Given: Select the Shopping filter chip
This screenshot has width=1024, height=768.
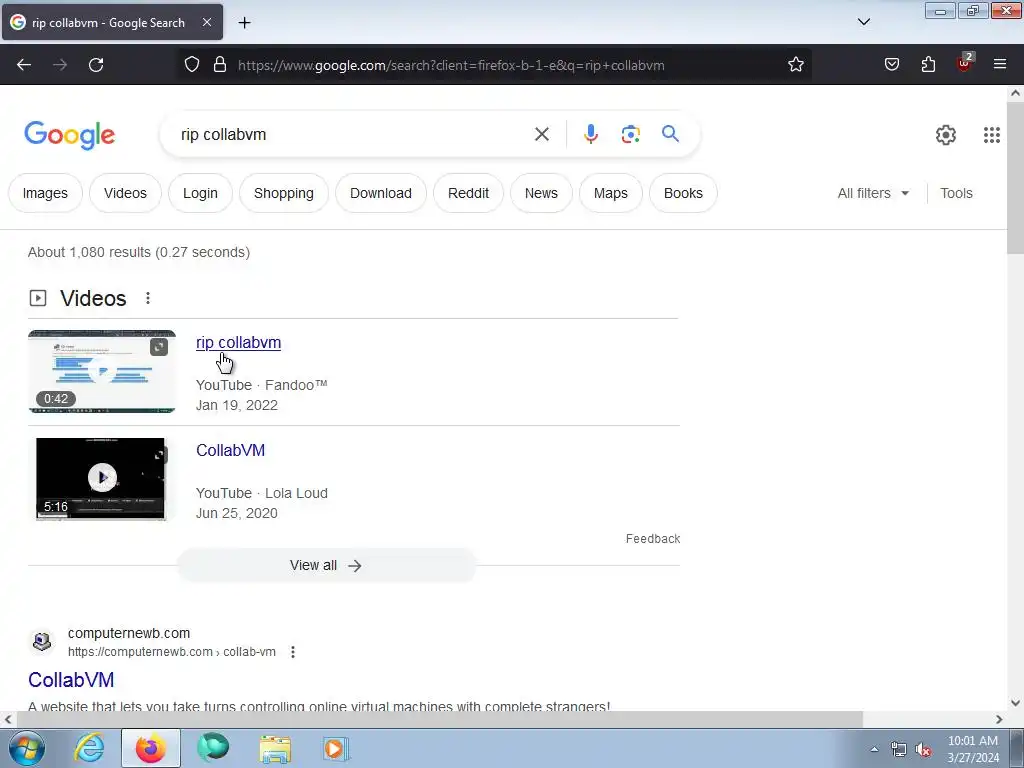Looking at the screenshot, I should (283, 193).
